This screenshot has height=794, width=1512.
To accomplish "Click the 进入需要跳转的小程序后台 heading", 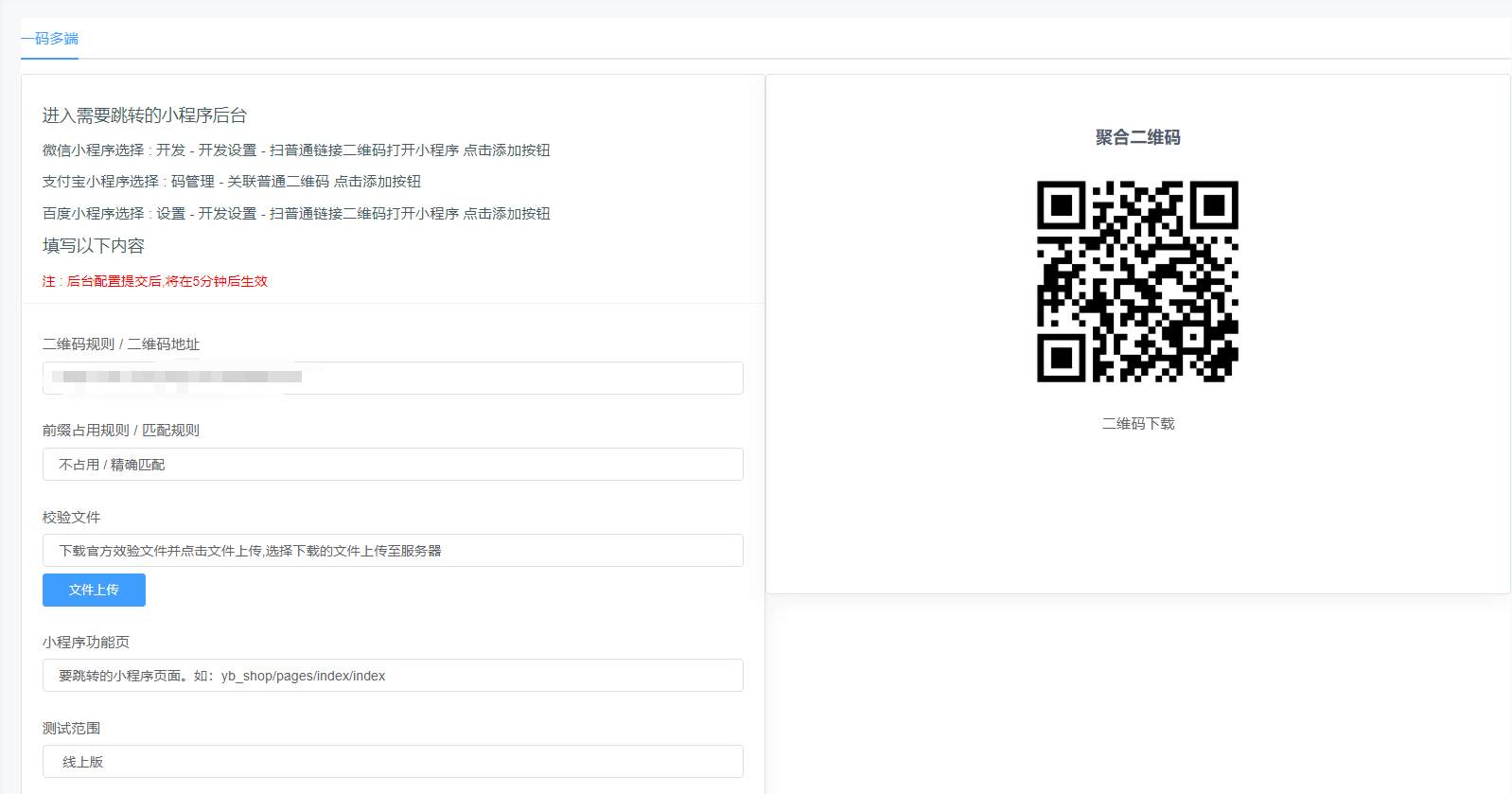I will 145,115.
